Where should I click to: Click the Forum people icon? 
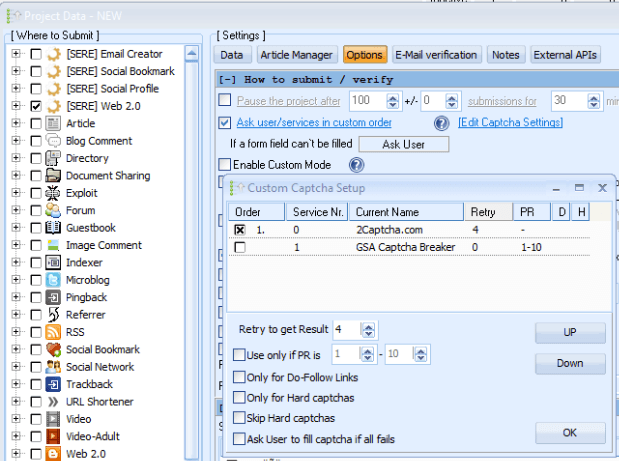click(53, 210)
